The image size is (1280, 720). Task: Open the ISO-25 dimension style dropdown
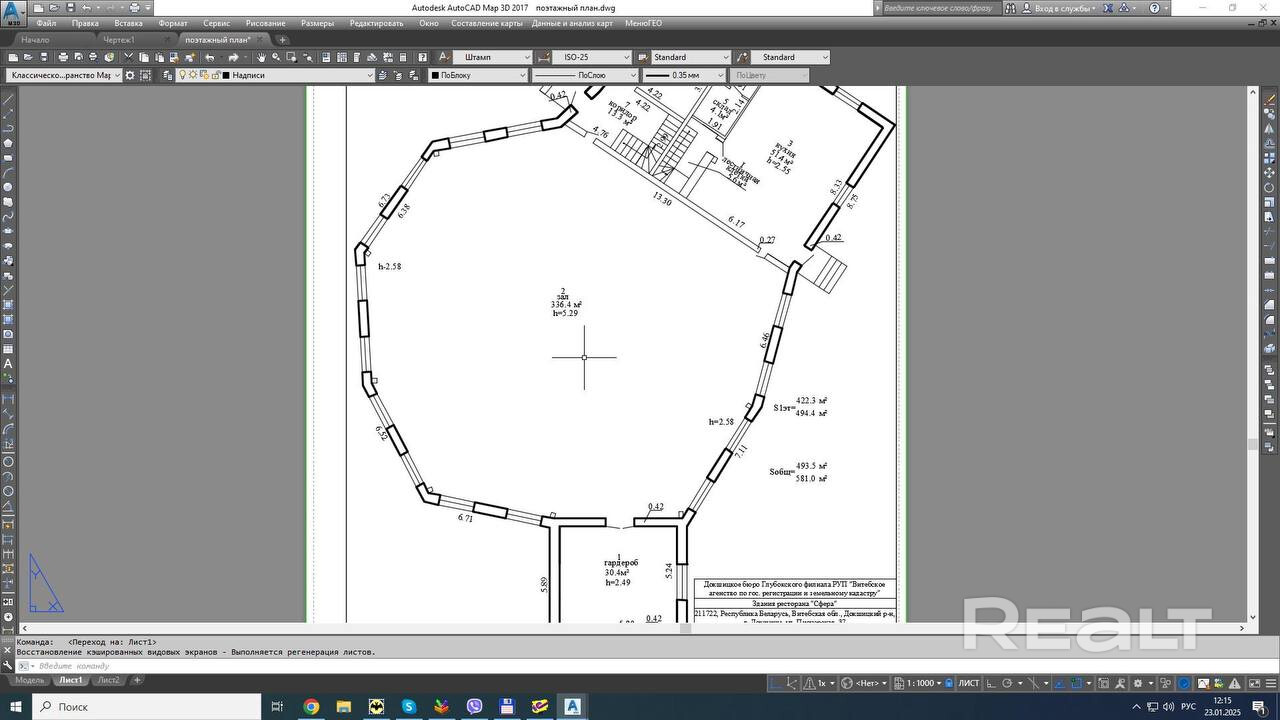[626, 57]
